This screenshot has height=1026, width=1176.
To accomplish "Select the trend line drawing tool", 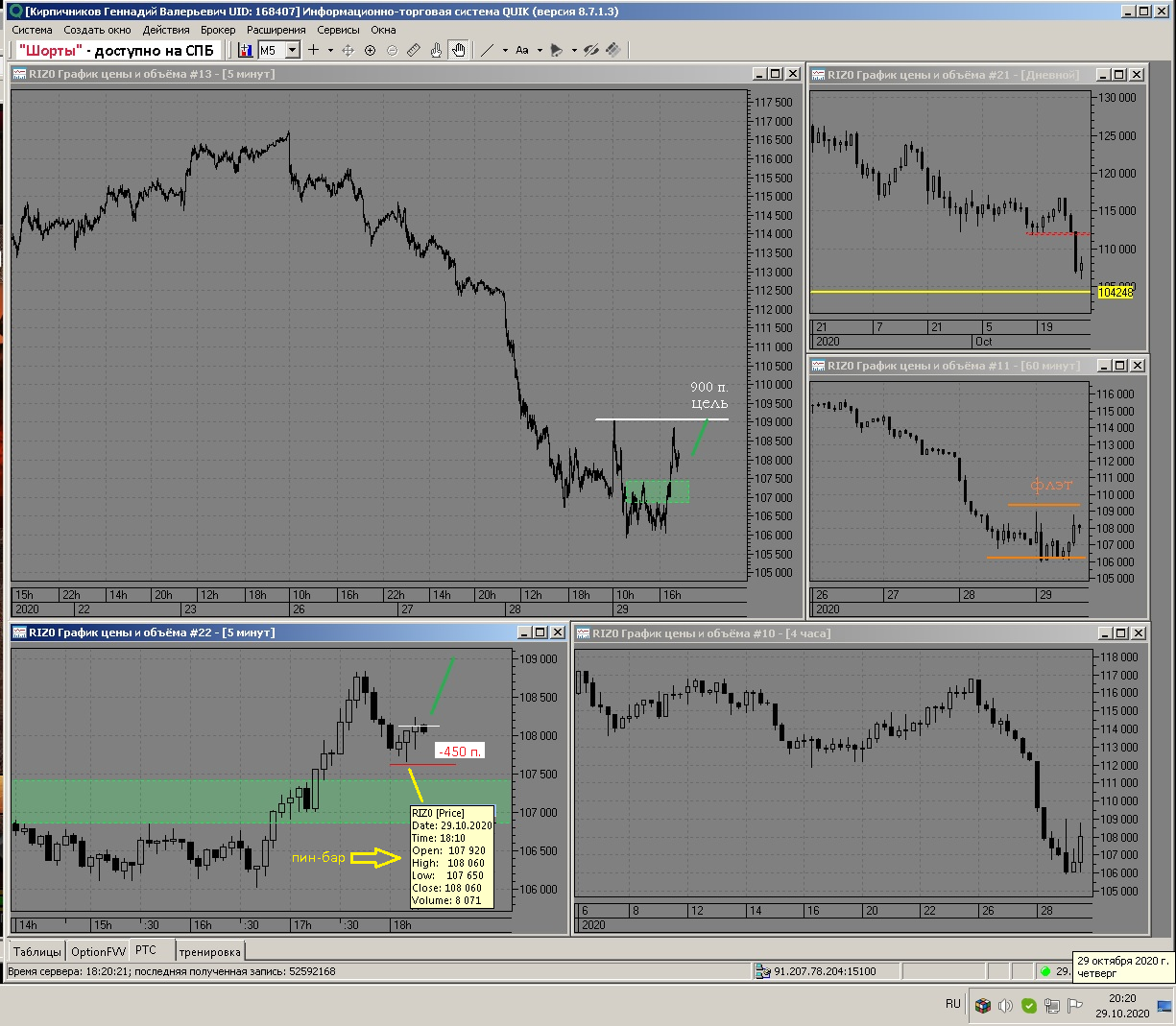I will click(488, 50).
